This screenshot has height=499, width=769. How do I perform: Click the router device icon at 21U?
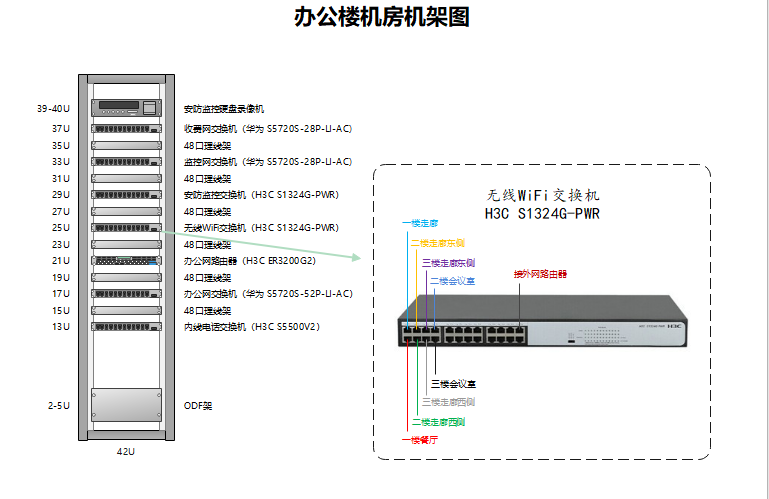[127, 261]
